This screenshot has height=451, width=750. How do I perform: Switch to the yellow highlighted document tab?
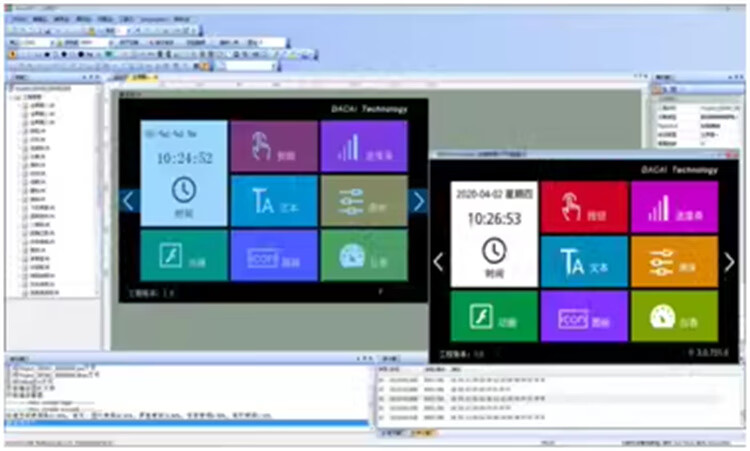click(143, 77)
